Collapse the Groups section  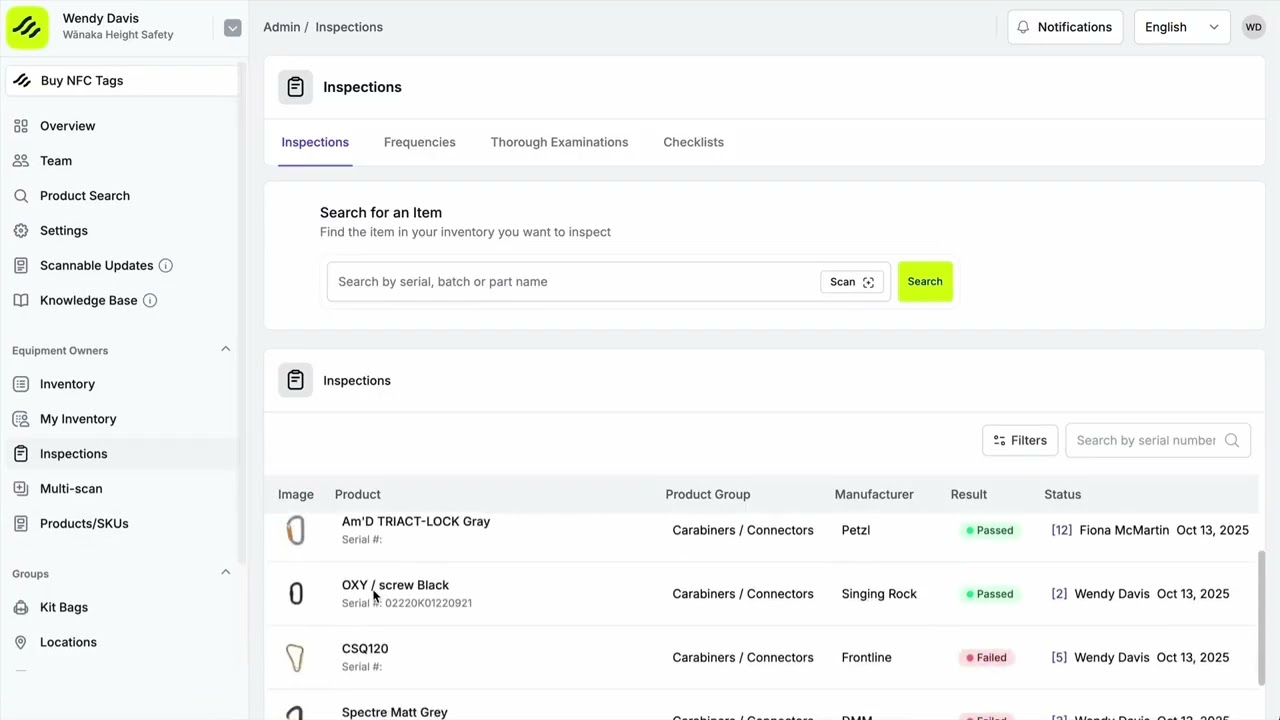coord(225,572)
